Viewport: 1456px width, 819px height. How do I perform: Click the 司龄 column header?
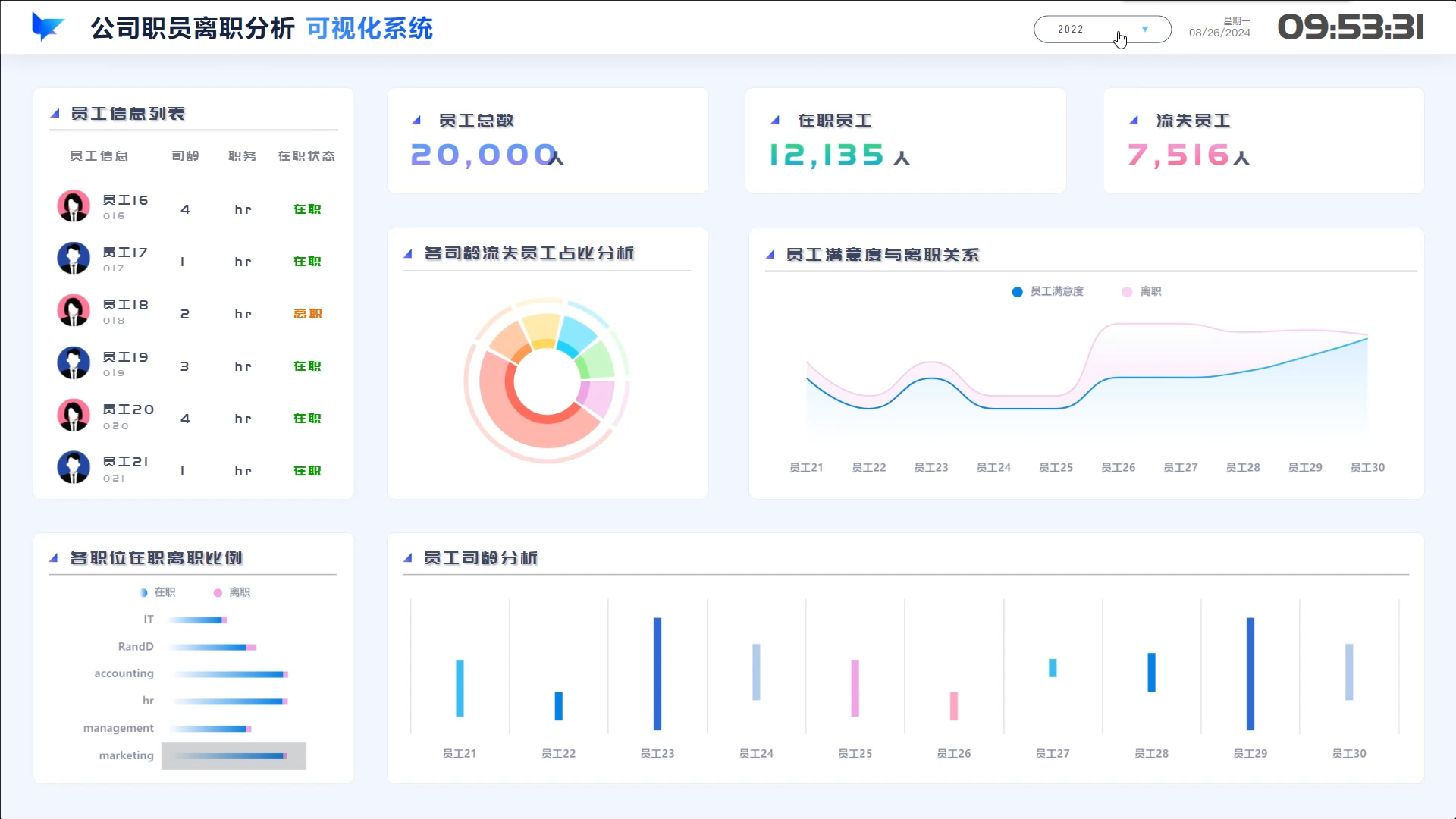click(185, 155)
